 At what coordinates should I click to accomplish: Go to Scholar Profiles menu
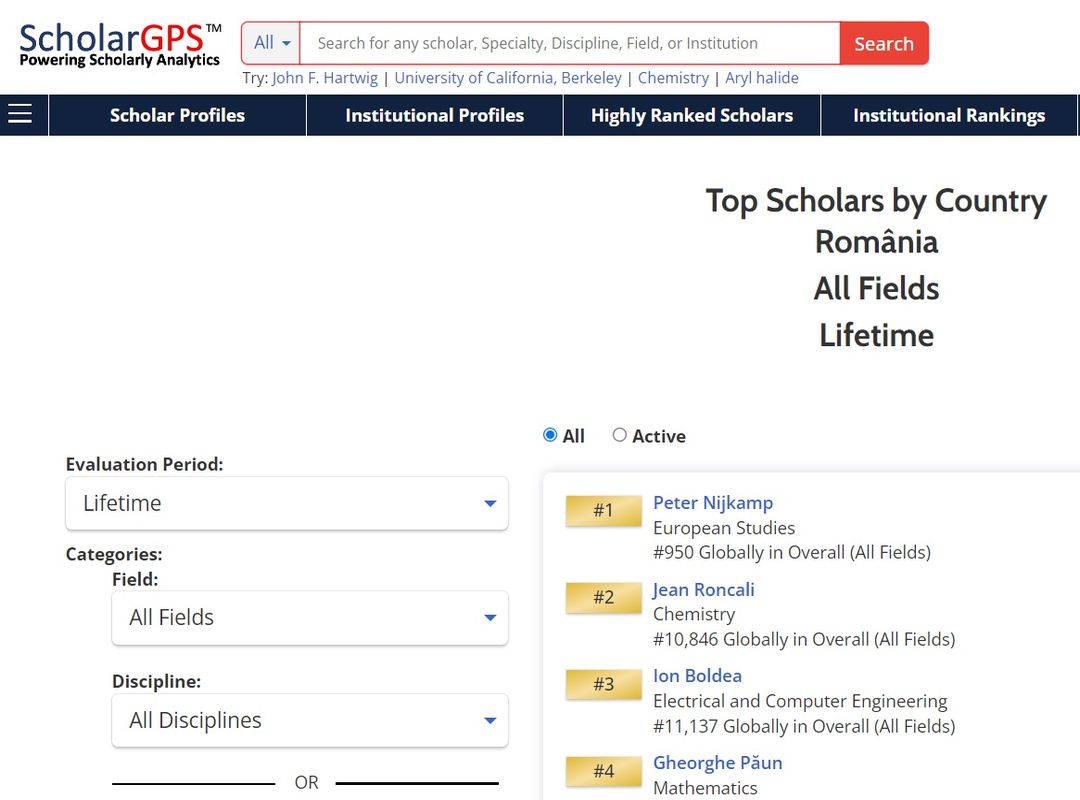tap(177, 115)
